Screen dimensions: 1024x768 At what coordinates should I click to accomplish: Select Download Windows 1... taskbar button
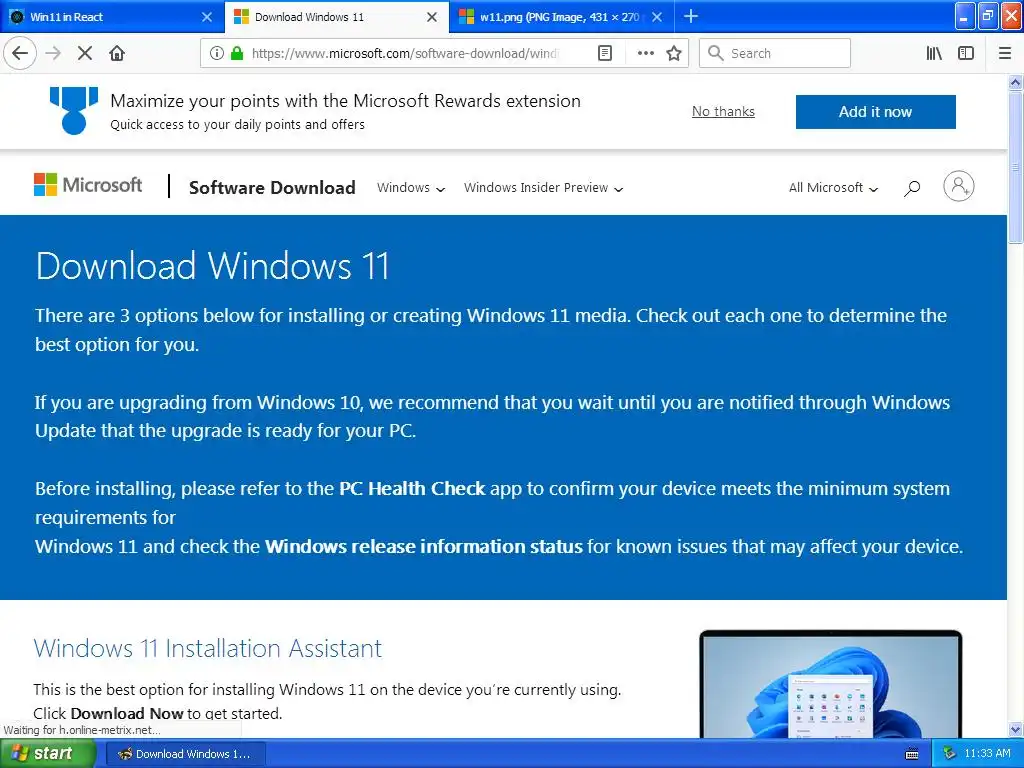(x=185, y=754)
